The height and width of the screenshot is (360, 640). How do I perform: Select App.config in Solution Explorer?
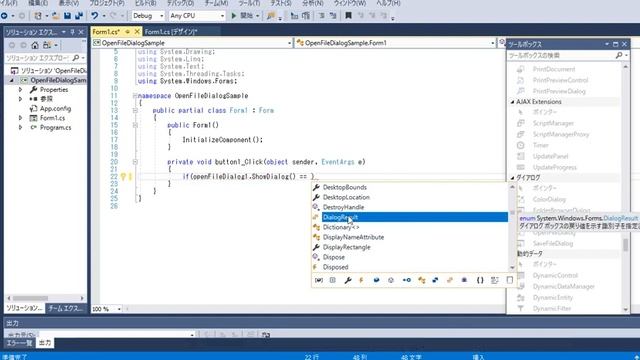(55, 109)
